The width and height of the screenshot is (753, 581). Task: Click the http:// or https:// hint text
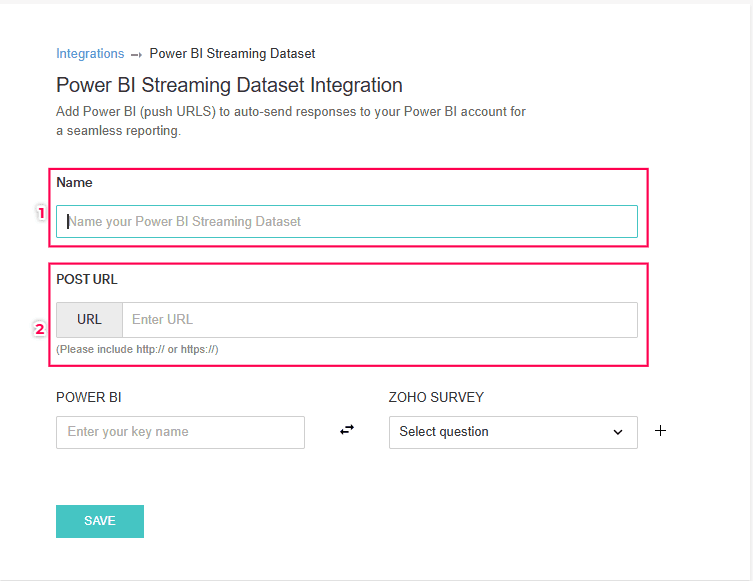[x=137, y=349]
